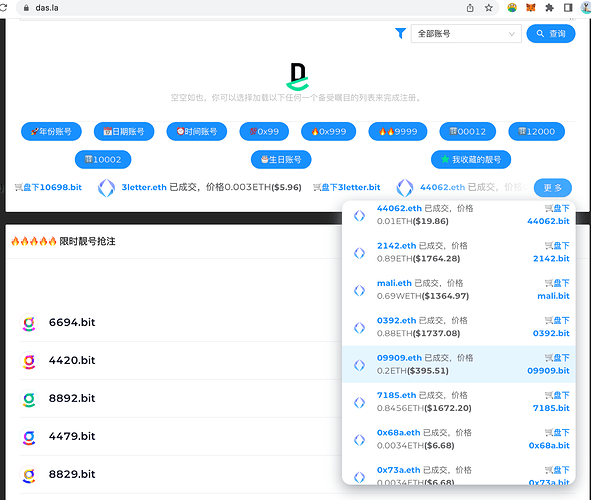Screen dimensions: 591x500
Task: Click the blue filter funnel icon
Action: [400, 34]
